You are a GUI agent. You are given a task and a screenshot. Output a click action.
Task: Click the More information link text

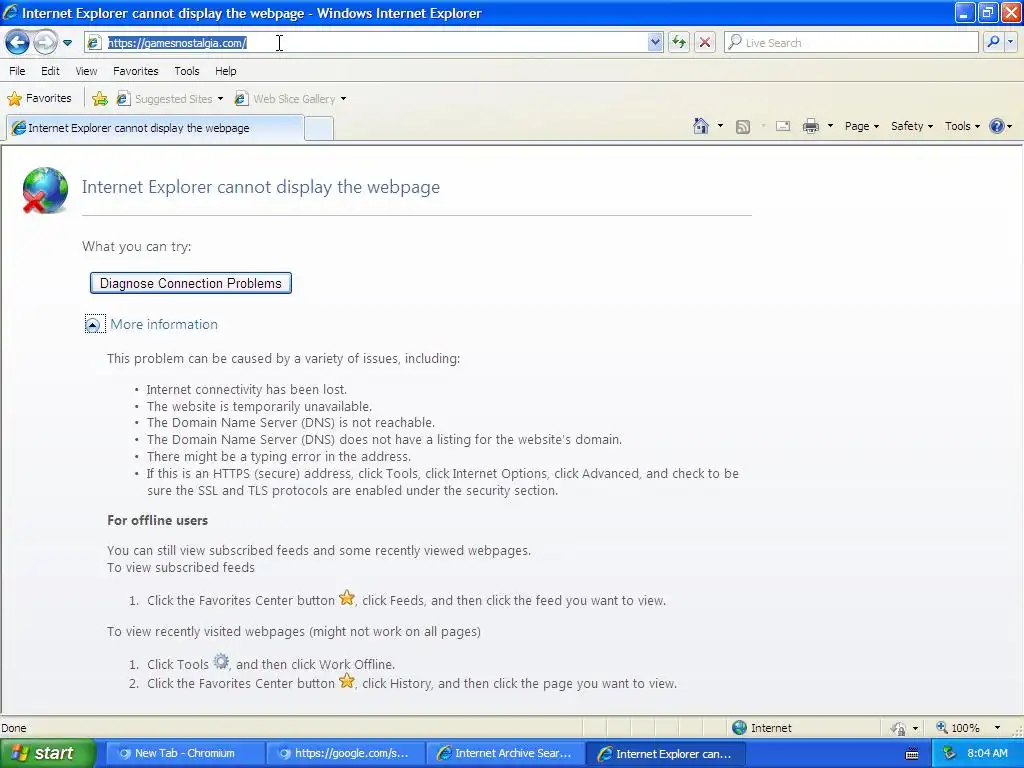coord(164,325)
